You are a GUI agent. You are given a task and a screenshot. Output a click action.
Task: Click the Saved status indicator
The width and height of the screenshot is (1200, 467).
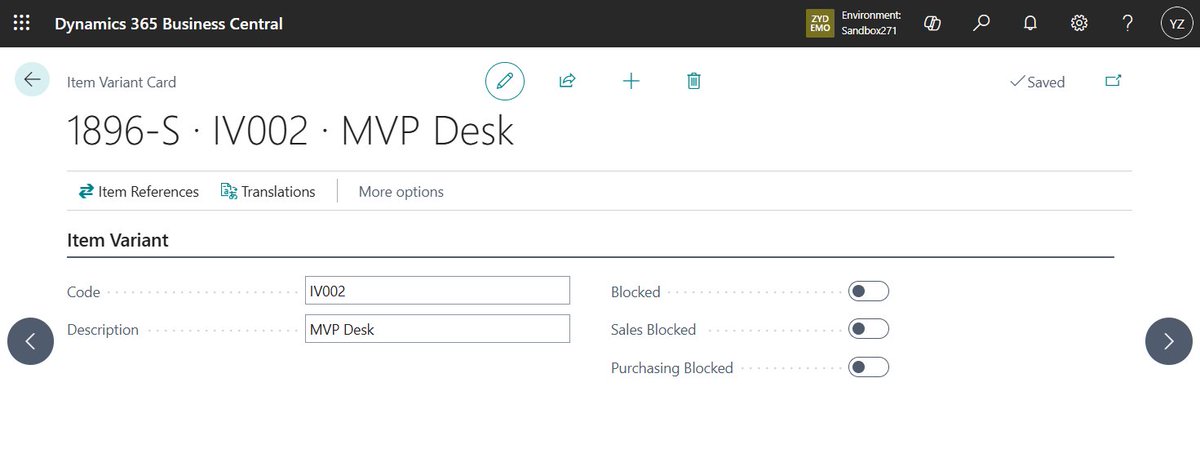(x=1037, y=82)
